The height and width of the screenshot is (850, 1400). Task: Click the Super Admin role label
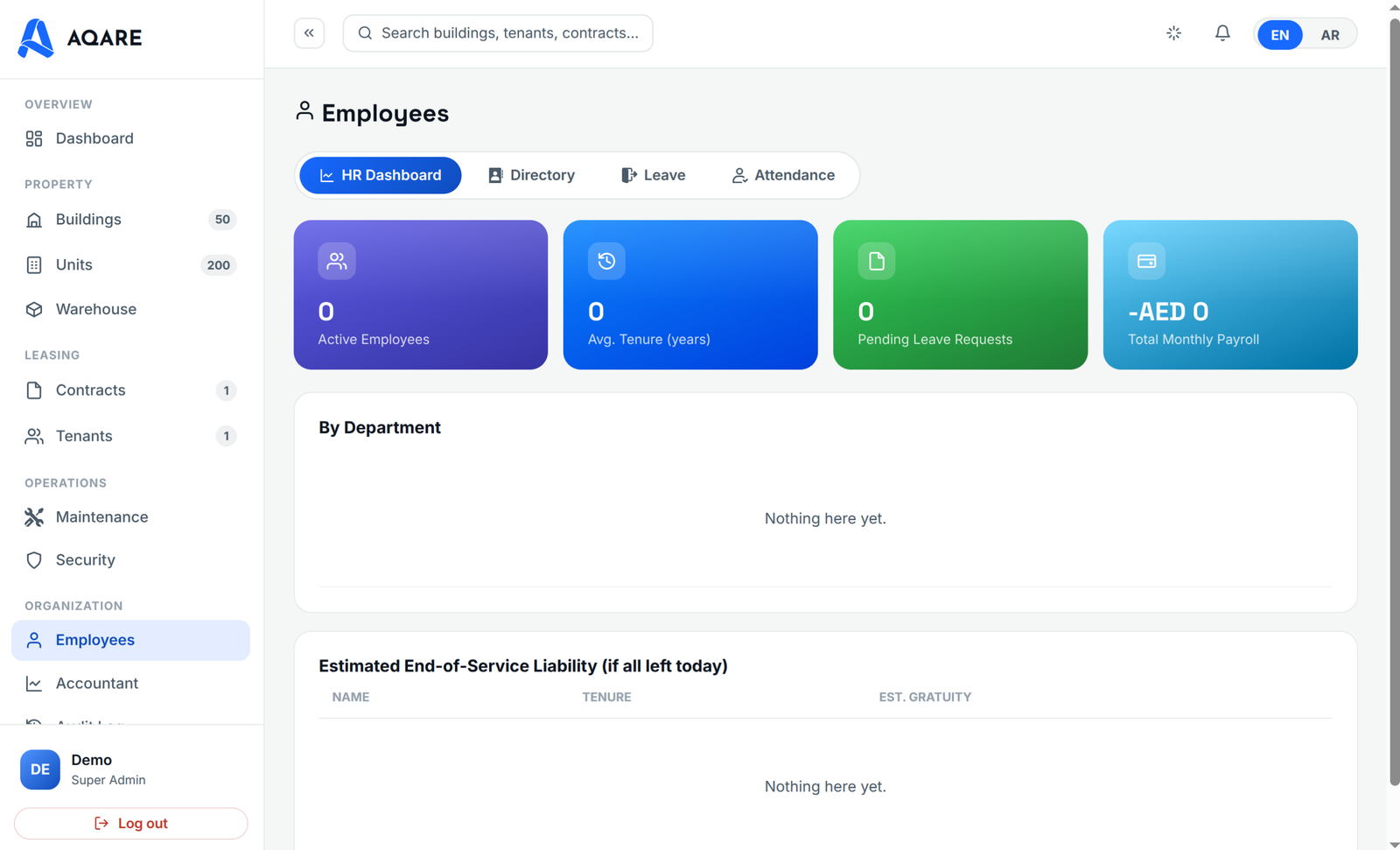coord(108,780)
